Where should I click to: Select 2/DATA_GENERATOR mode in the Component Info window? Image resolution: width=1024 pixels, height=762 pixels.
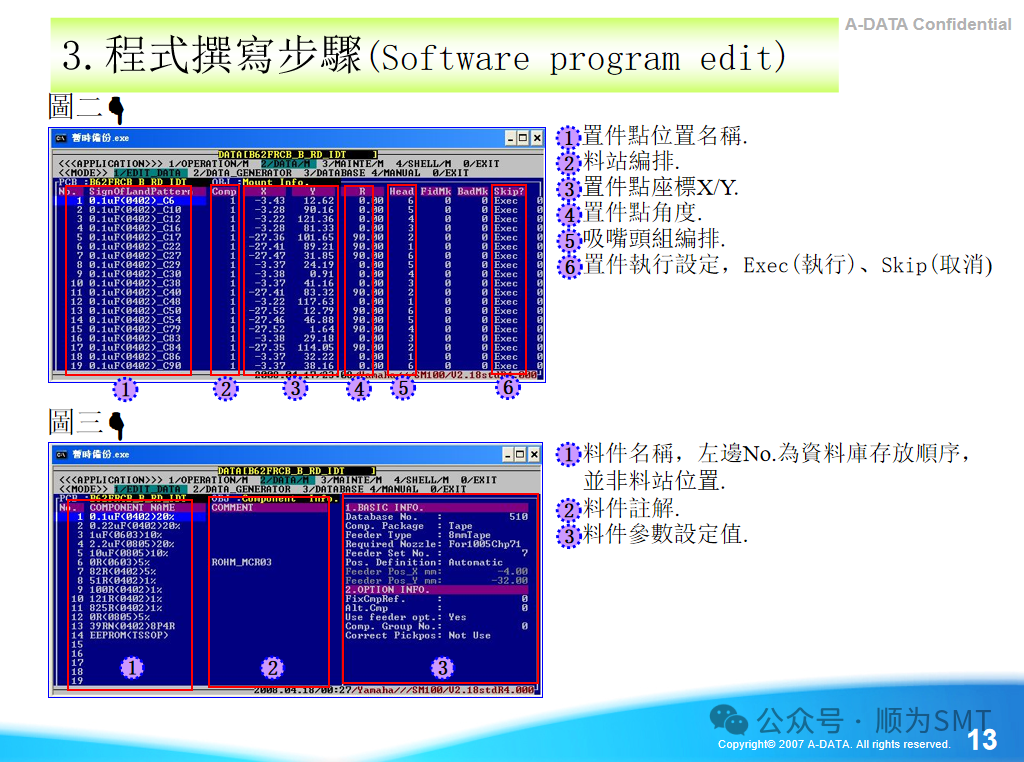click(242, 489)
